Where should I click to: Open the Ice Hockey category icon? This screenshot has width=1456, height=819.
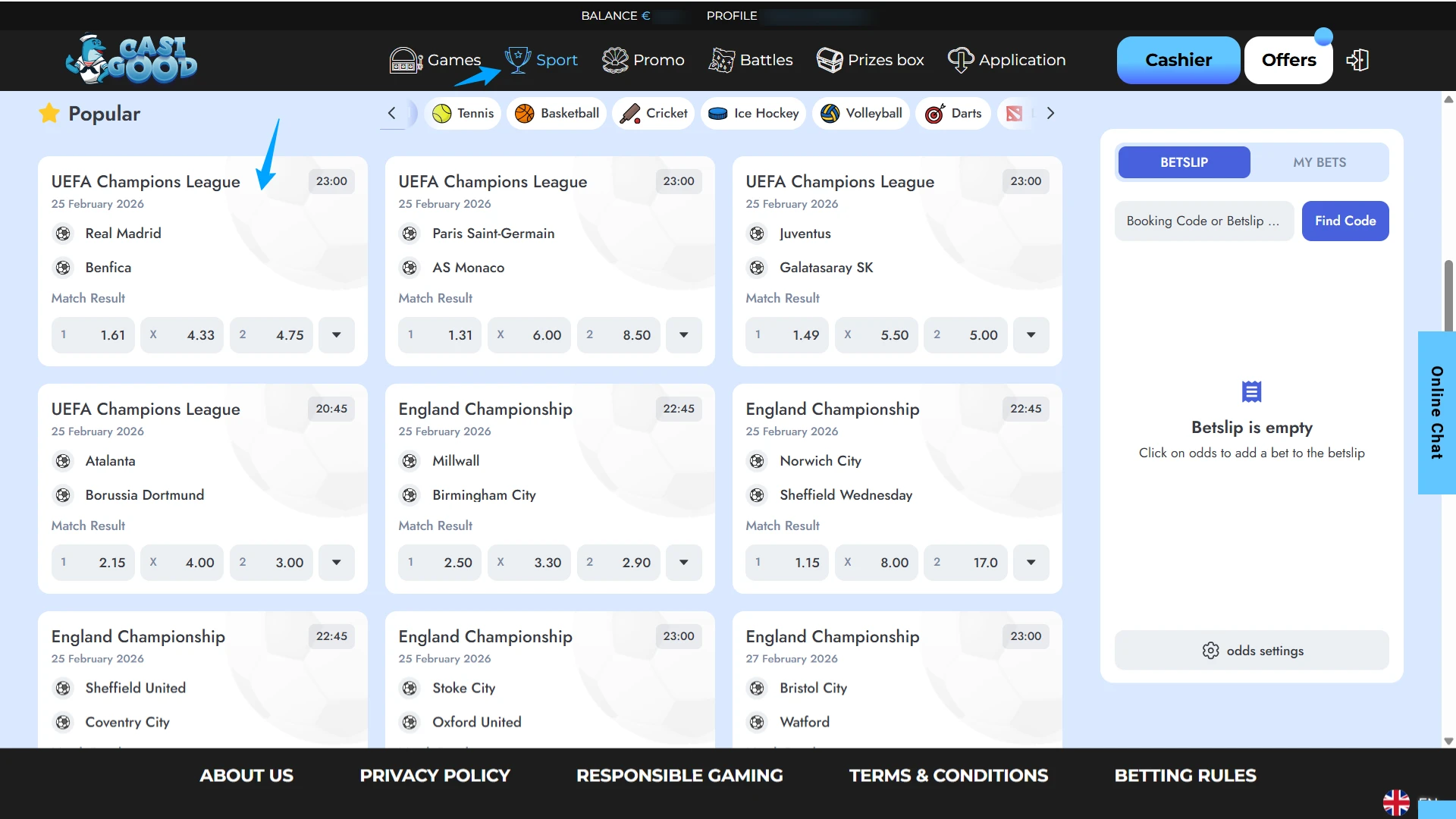point(718,113)
